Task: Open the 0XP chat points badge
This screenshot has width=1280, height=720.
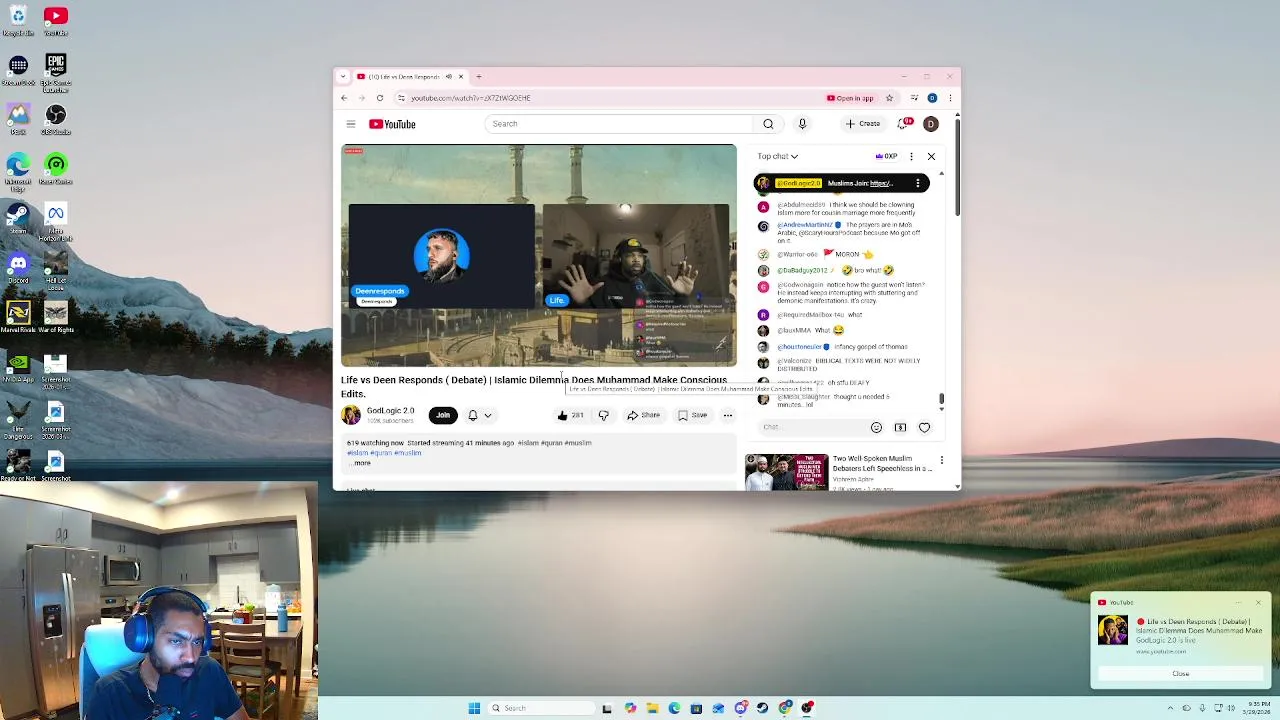Action: (x=886, y=156)
